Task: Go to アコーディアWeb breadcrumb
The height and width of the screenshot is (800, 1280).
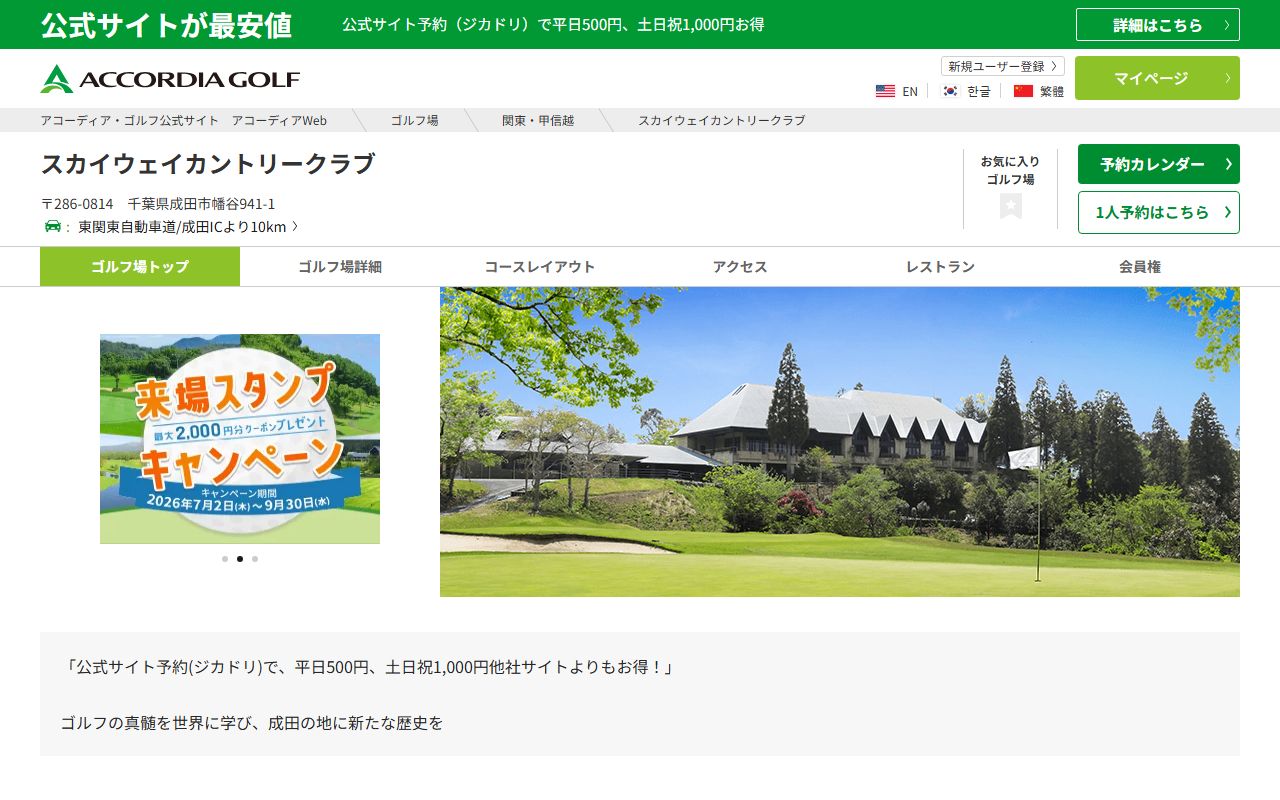Action: tap(184, 120)
